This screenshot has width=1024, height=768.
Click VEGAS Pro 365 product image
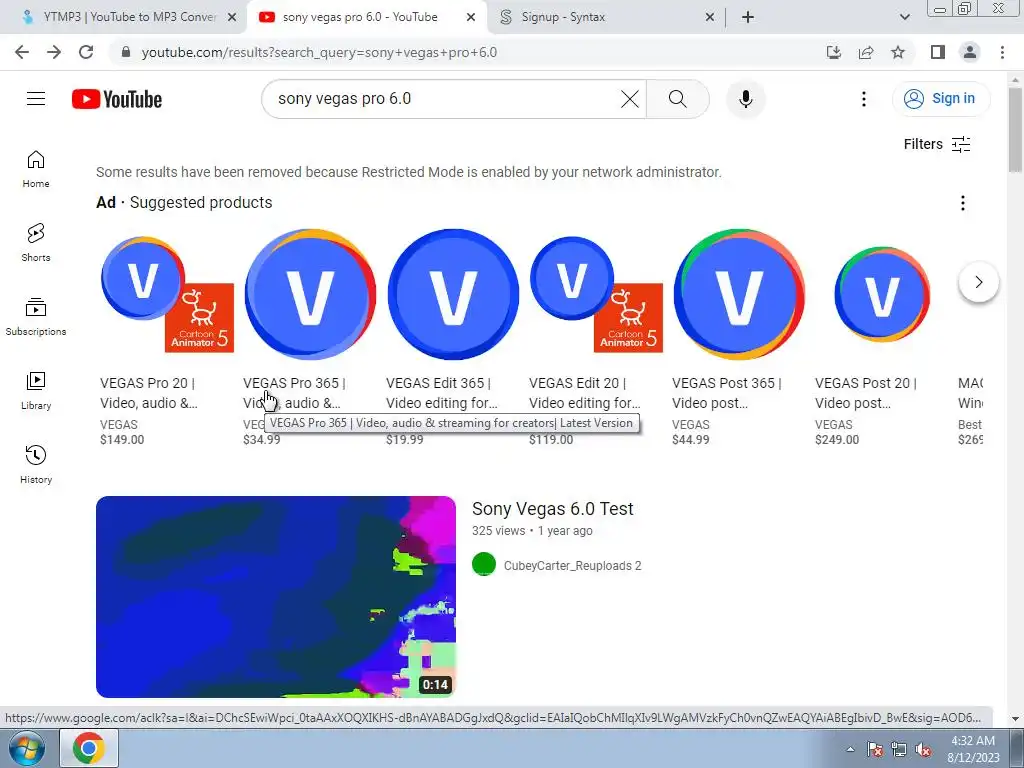pyautogui.click(x=310, y=294)
